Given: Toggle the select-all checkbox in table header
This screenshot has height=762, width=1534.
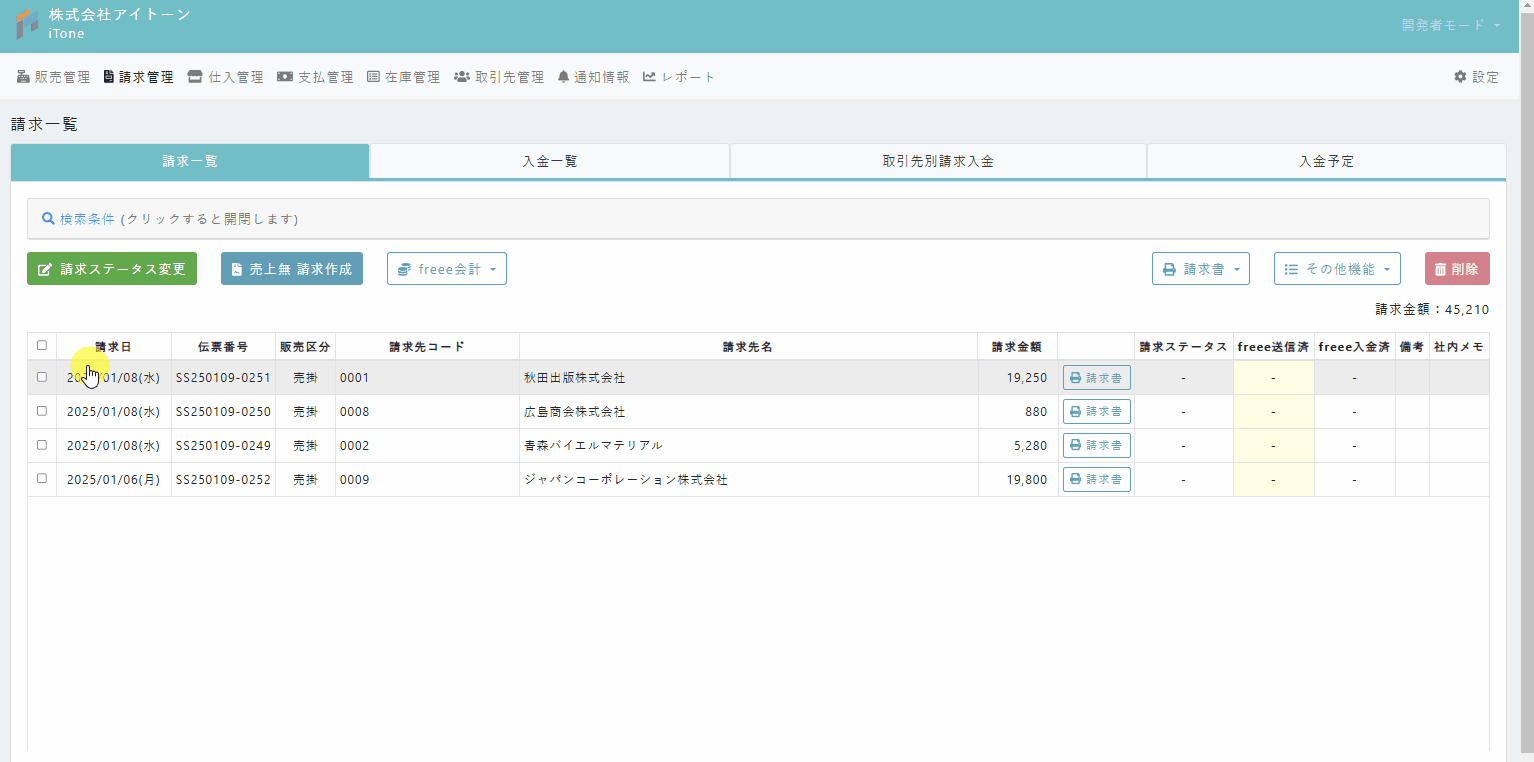Looking at the screenshot, I should [x=42, y=345].
